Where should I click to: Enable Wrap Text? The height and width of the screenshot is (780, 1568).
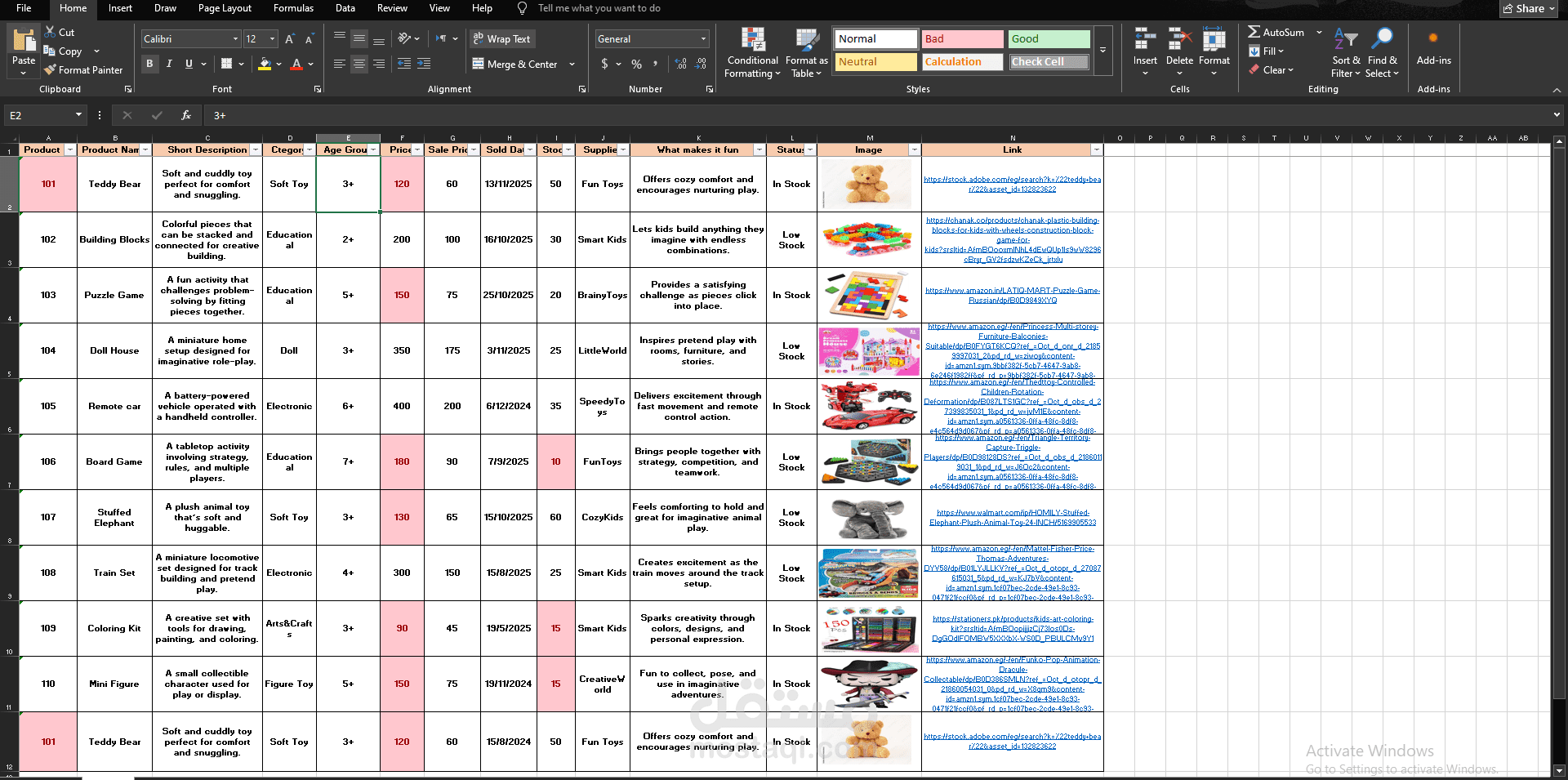(x=501, y=38)
